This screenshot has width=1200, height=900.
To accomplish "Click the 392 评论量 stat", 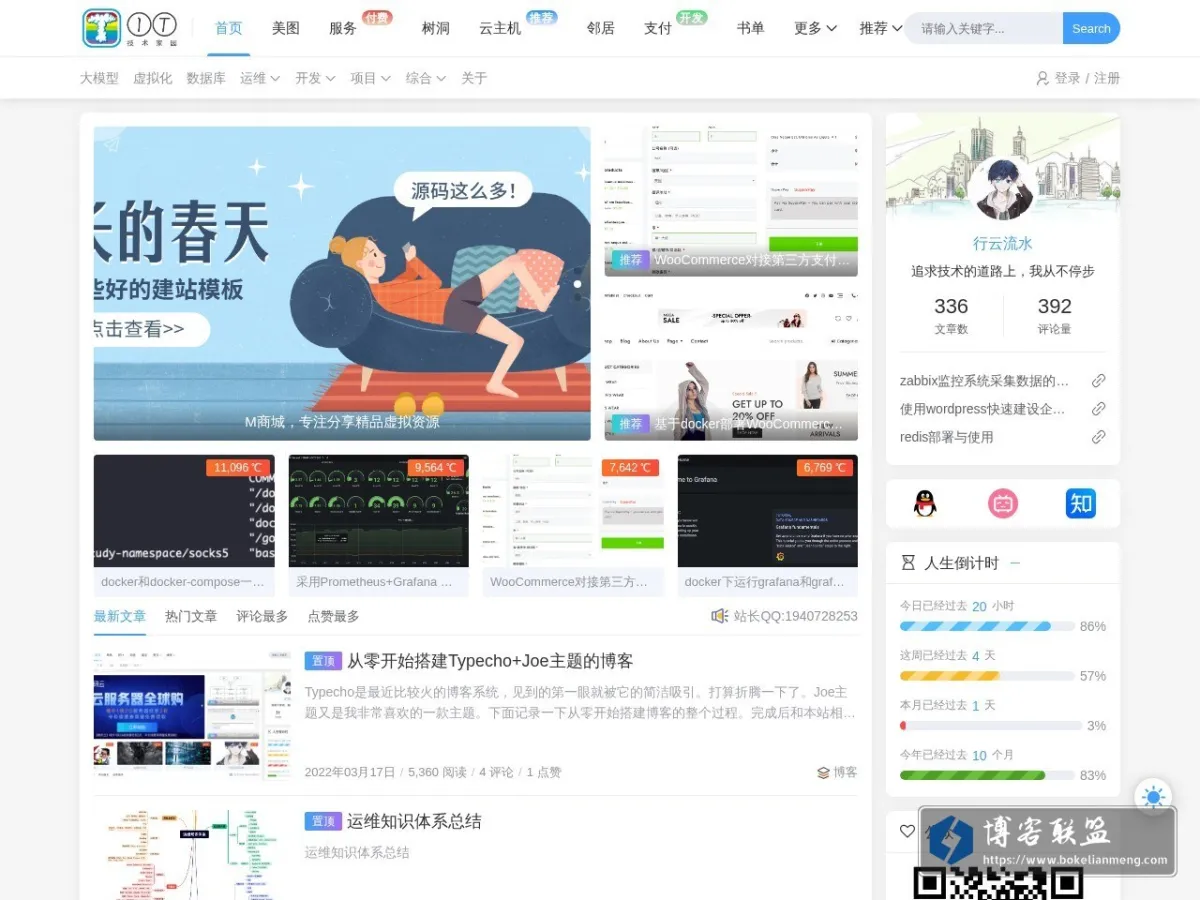I will (x=1054, y=315).
